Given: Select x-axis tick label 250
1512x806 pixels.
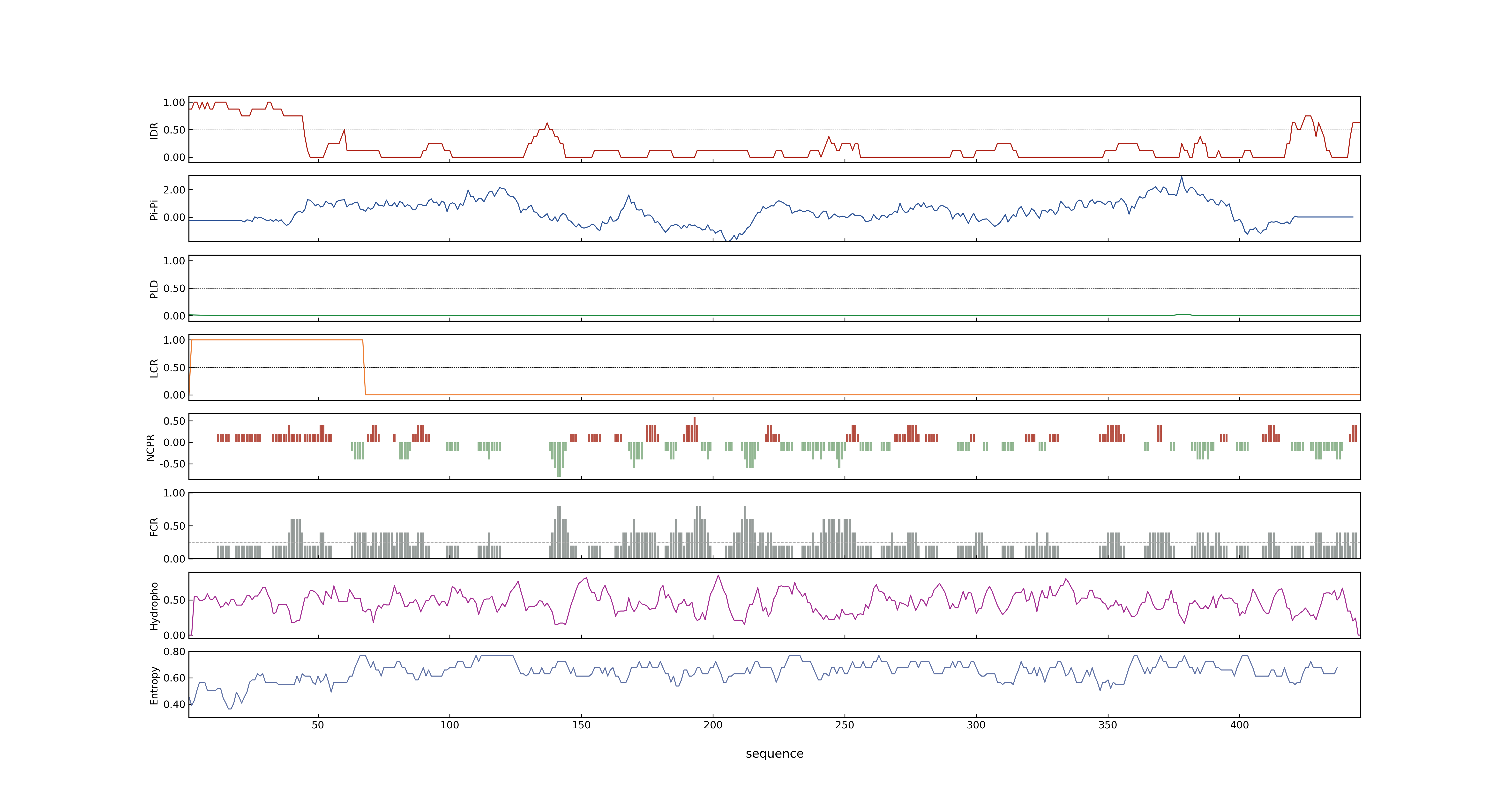Looking at the screenshot, I should 845,725.
